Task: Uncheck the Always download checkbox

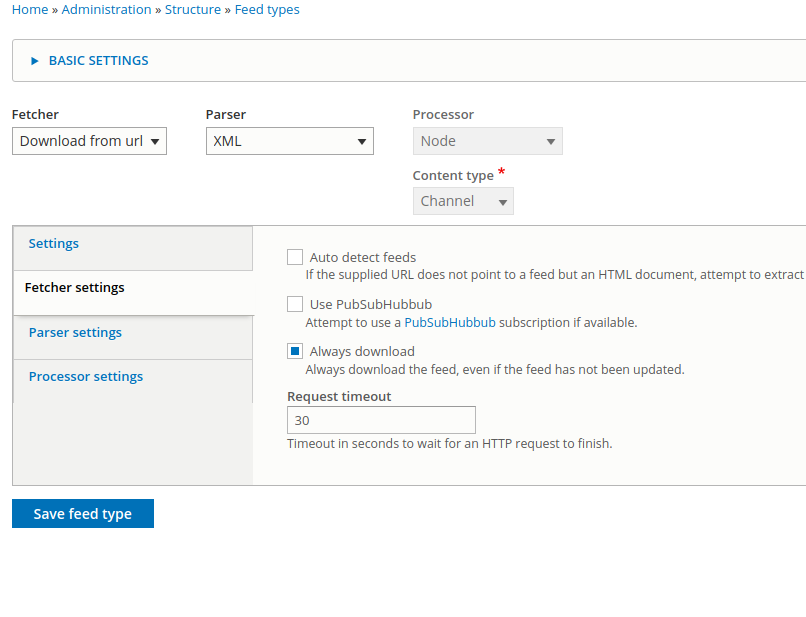Action: click(x=295, y=351)
